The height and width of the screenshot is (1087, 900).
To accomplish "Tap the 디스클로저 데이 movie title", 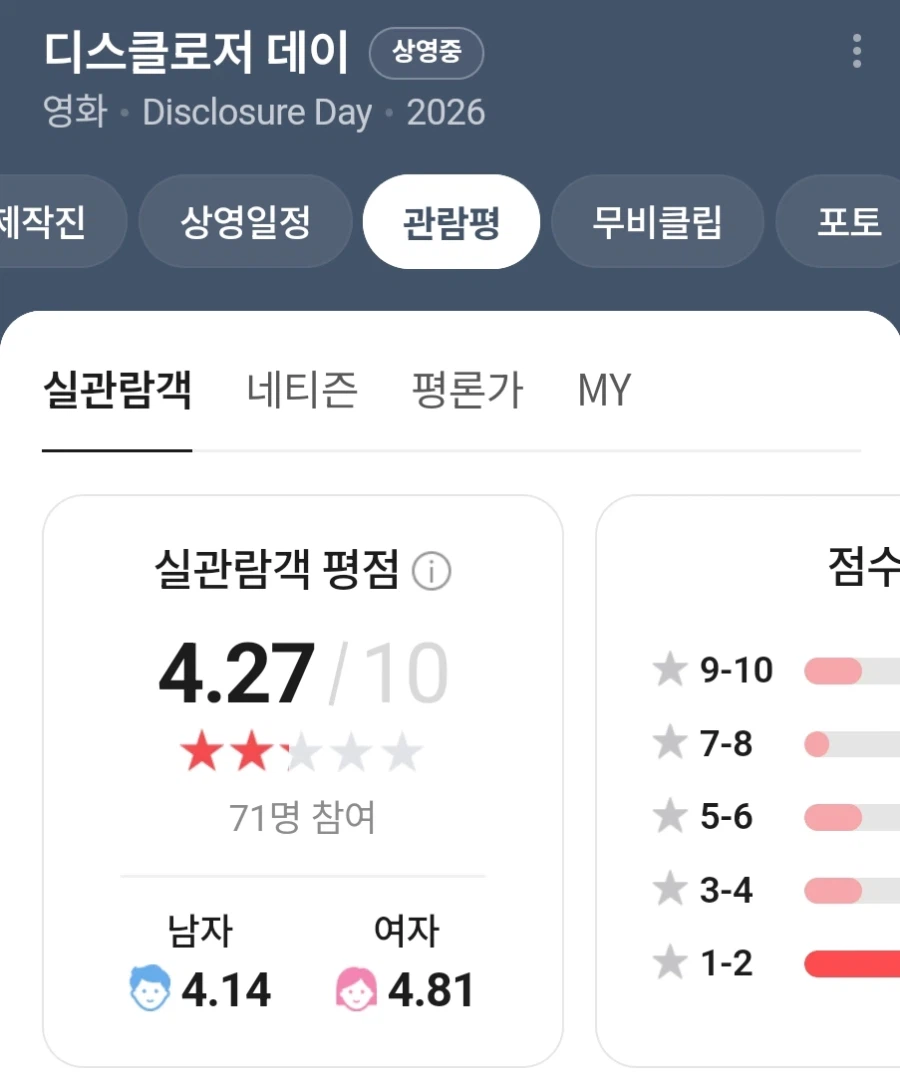I will click(196, 53).
